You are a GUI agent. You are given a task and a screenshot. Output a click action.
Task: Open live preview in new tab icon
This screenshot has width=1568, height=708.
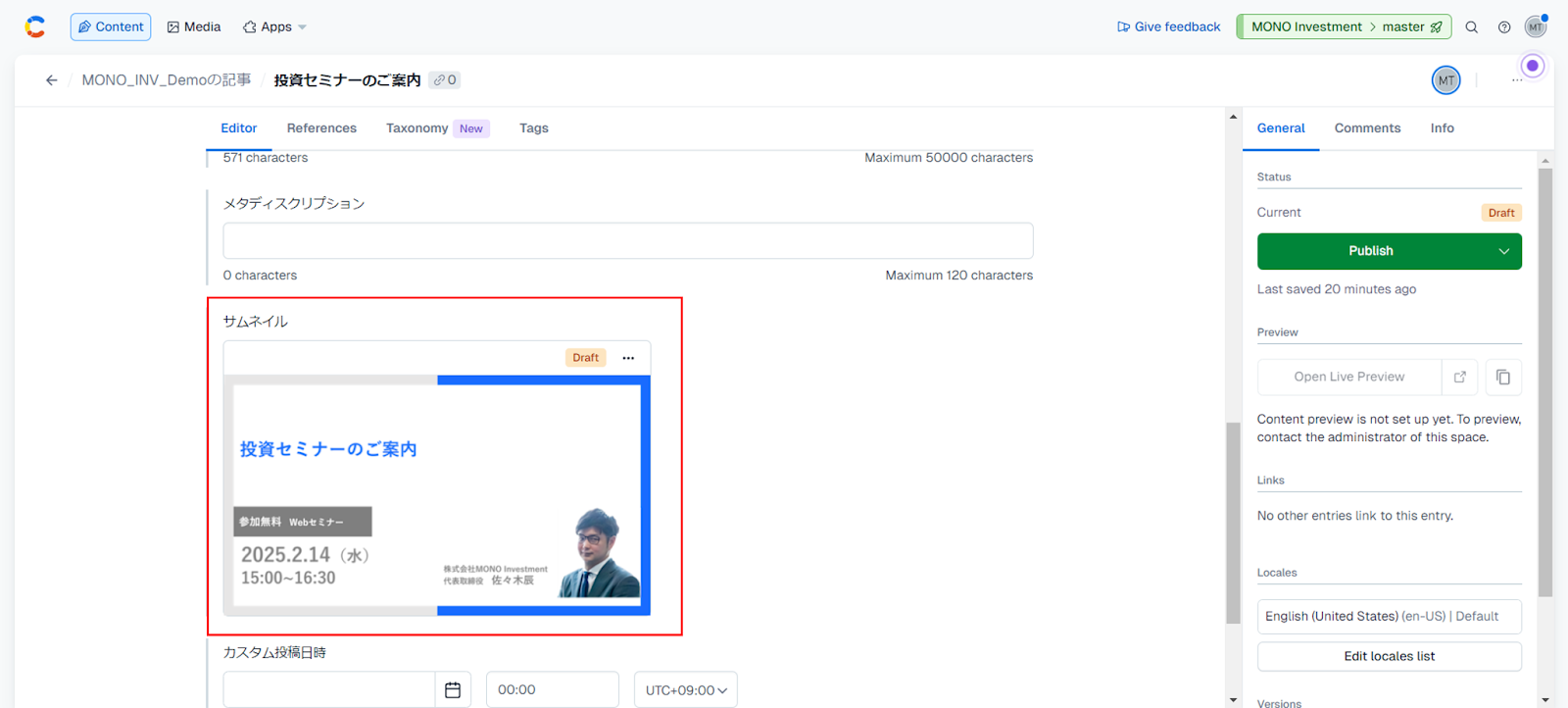(1459, 377)
